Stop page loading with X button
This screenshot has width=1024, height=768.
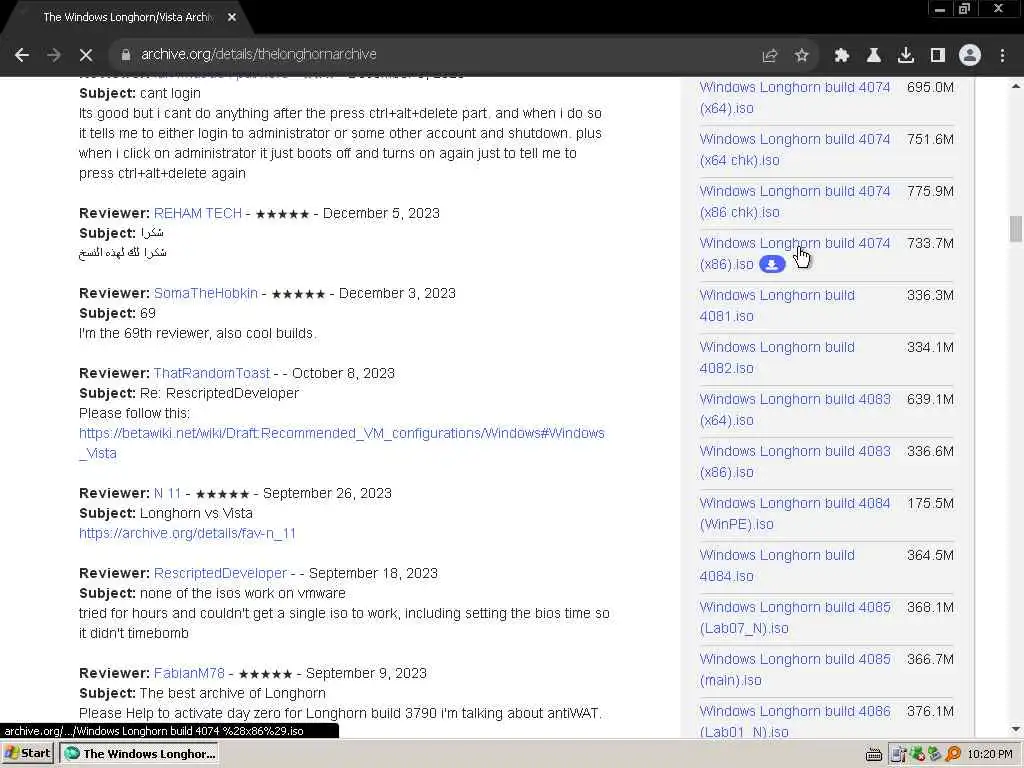(86, 55)
